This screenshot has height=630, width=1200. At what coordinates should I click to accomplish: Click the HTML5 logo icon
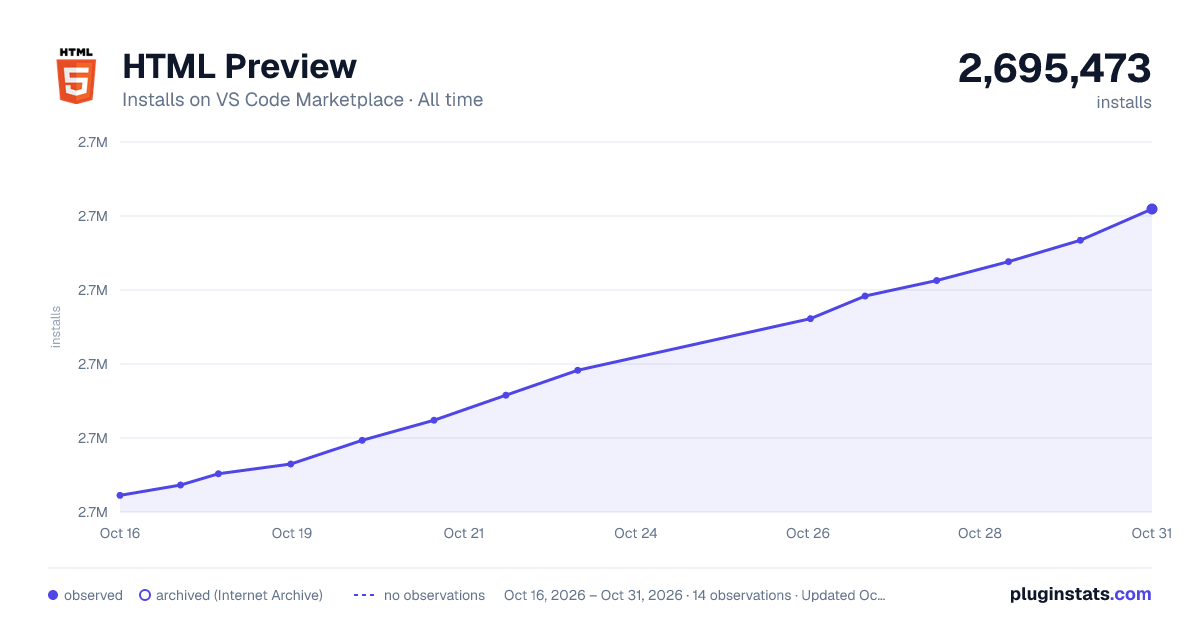pyautogui.click(x=76, y=75)
